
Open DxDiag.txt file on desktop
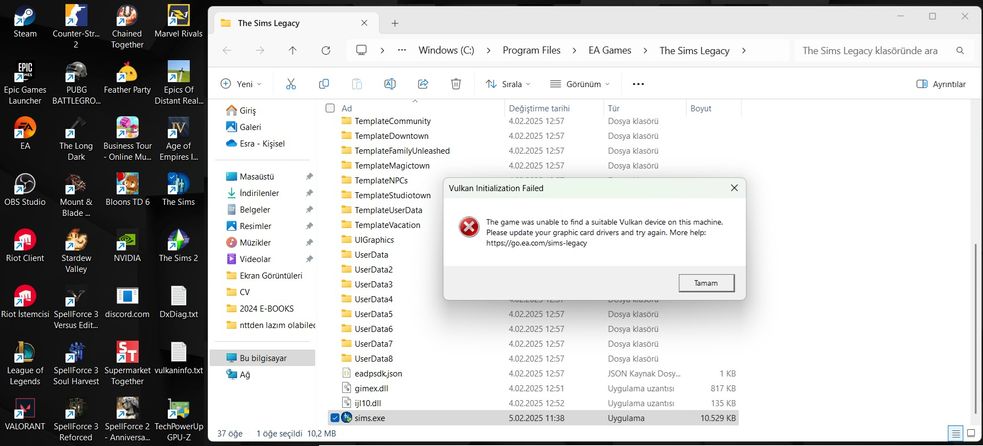pyautogui.click(x=179, y=301)
